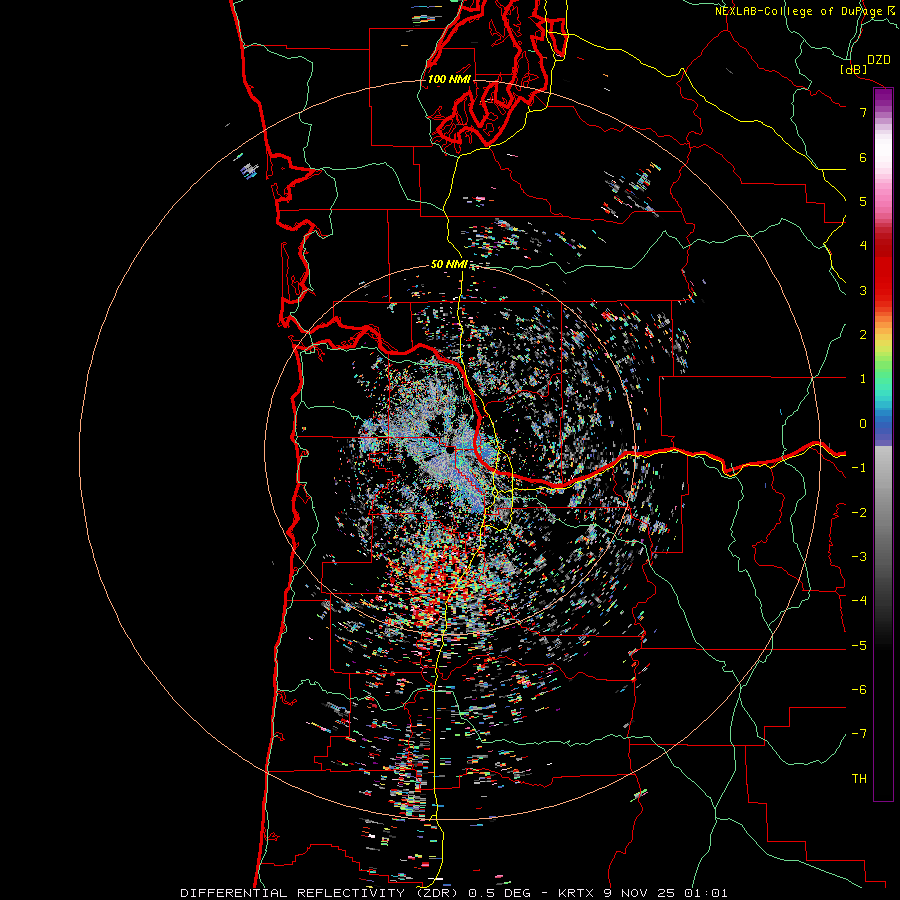Click color scale label -3
The width and height of the screenshot is (900, 900).
coord(859,557)
